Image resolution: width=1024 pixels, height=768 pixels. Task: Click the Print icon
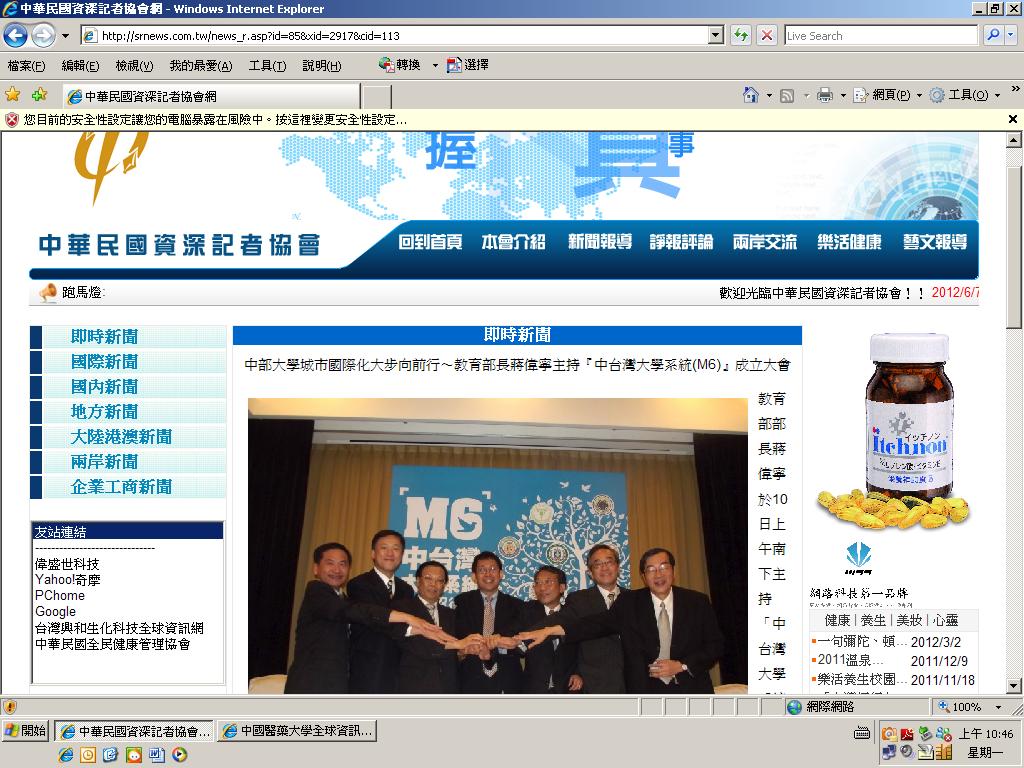pos(825,95)
